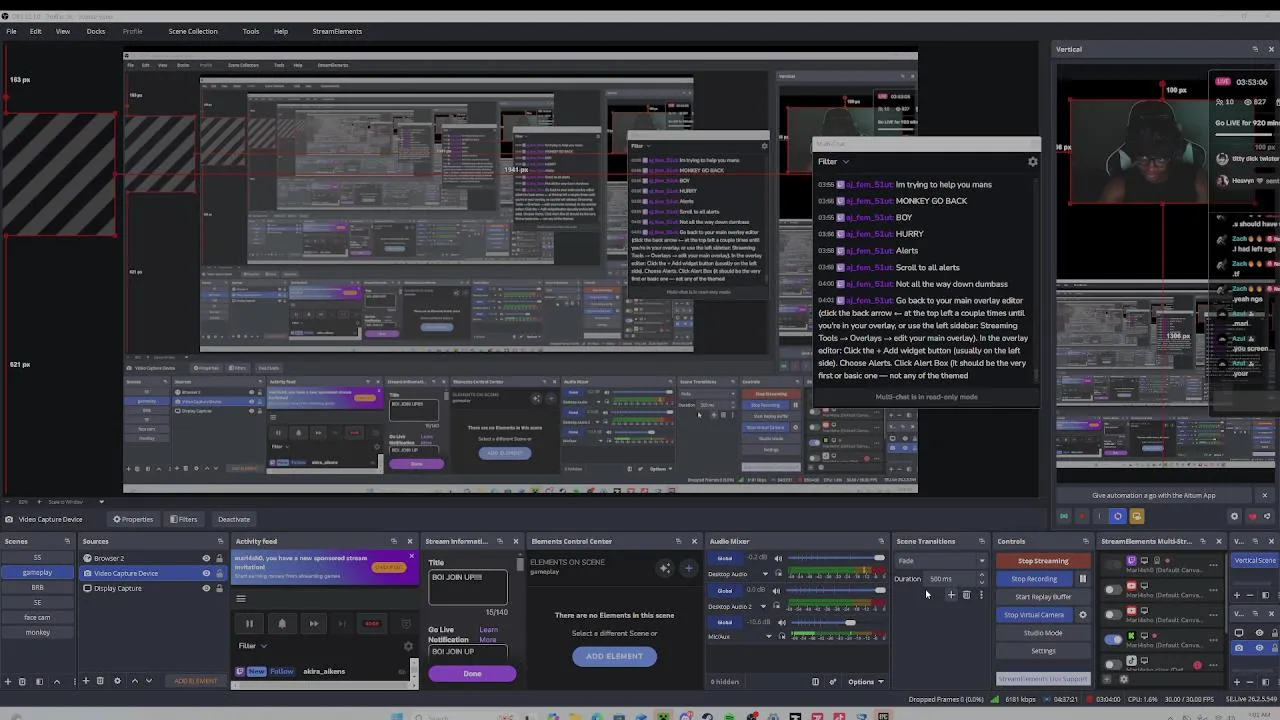Delete selected source with trash icon

pos(100,681)
